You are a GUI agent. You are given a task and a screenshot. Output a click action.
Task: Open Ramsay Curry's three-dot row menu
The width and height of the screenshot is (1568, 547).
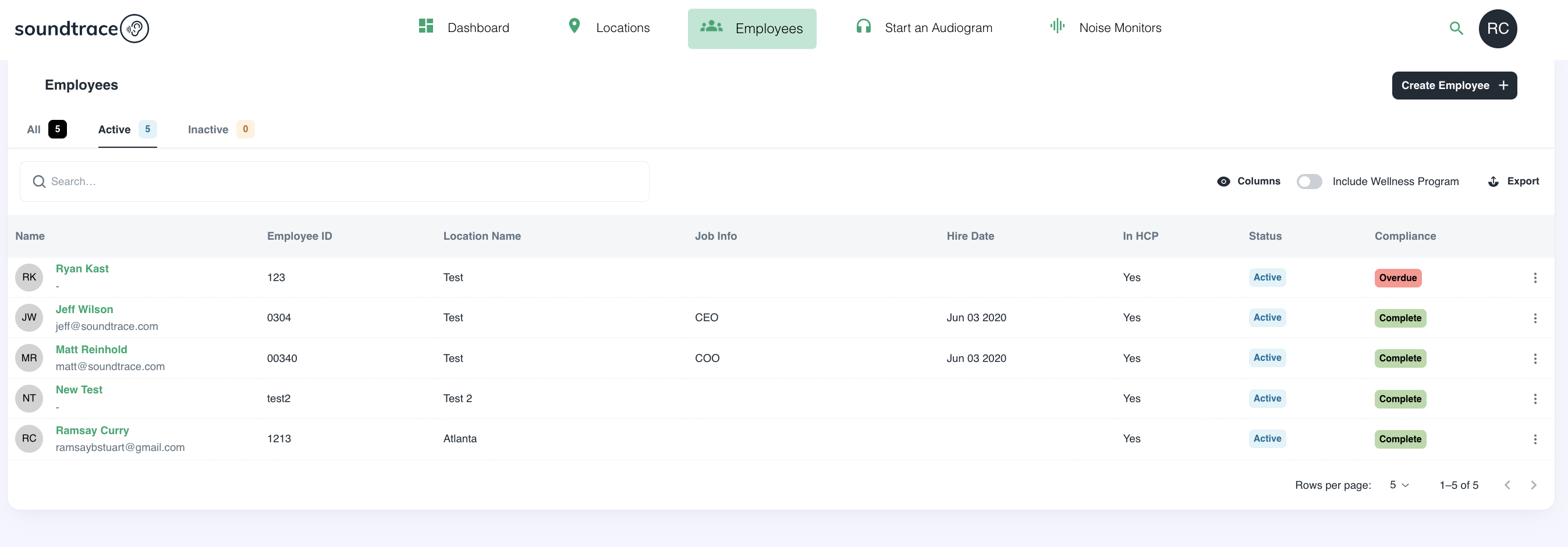coord(1534,439)
